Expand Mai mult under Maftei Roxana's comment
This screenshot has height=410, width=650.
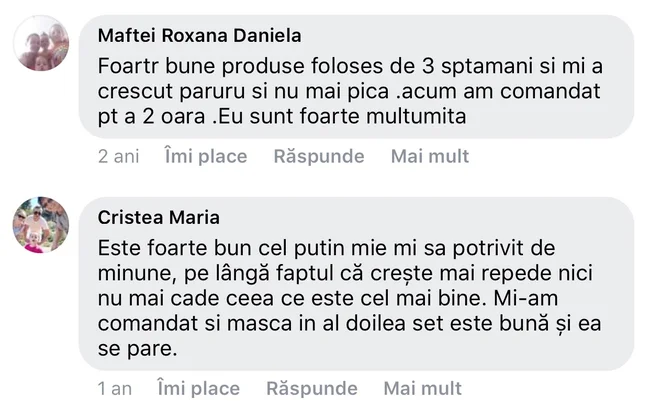(429, 156)
